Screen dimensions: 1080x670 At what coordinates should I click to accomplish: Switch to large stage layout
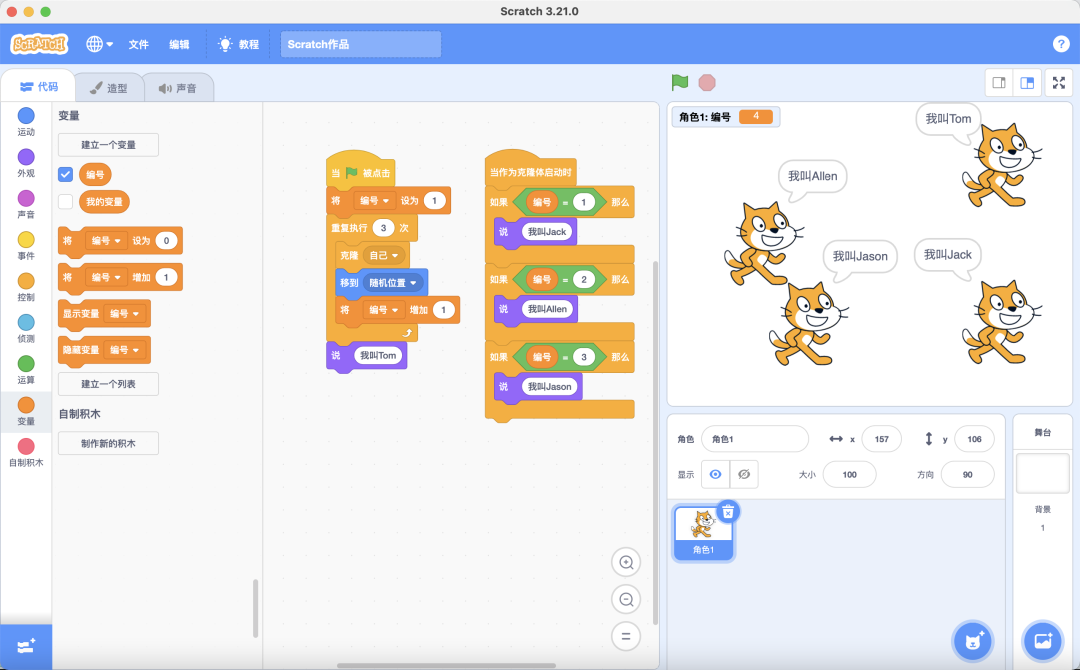tap(1027, 83)
